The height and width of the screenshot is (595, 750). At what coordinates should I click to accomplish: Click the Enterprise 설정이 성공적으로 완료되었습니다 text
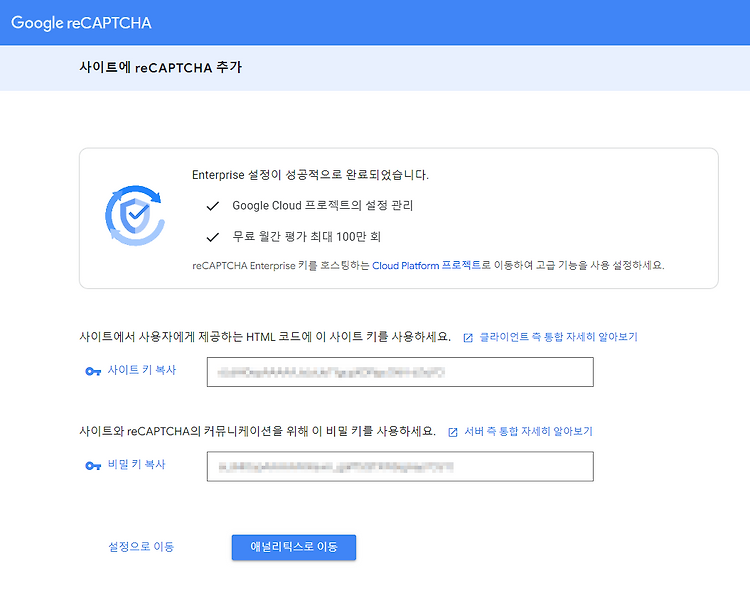tap(310, 175)
